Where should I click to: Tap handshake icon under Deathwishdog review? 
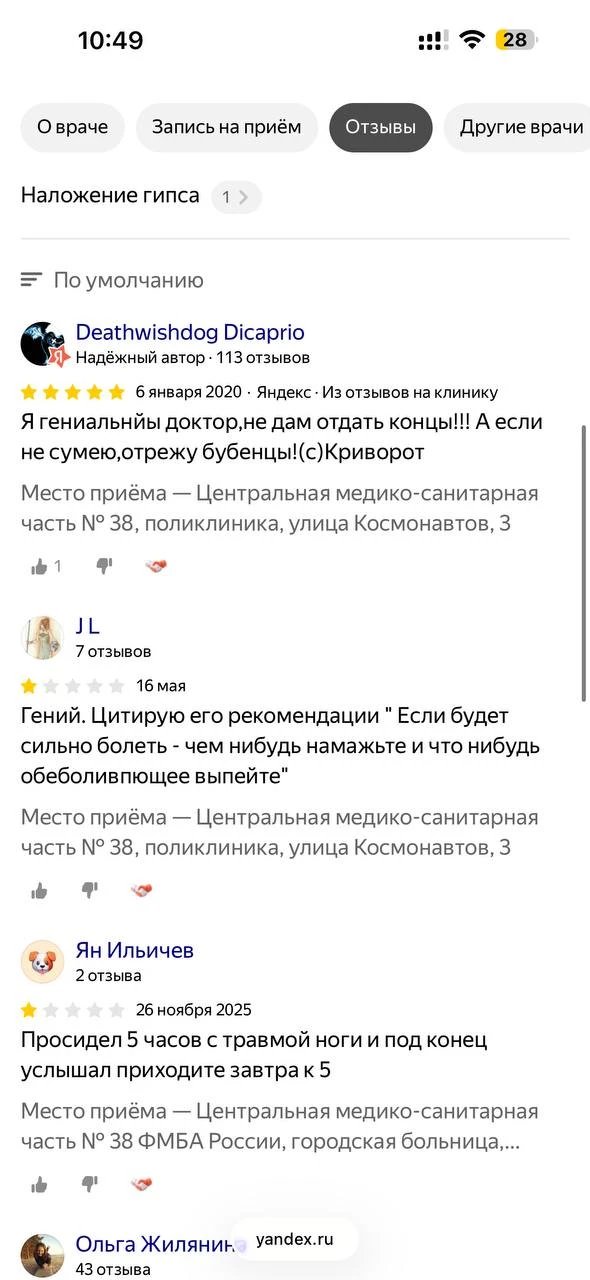click(x=155, y=566)
